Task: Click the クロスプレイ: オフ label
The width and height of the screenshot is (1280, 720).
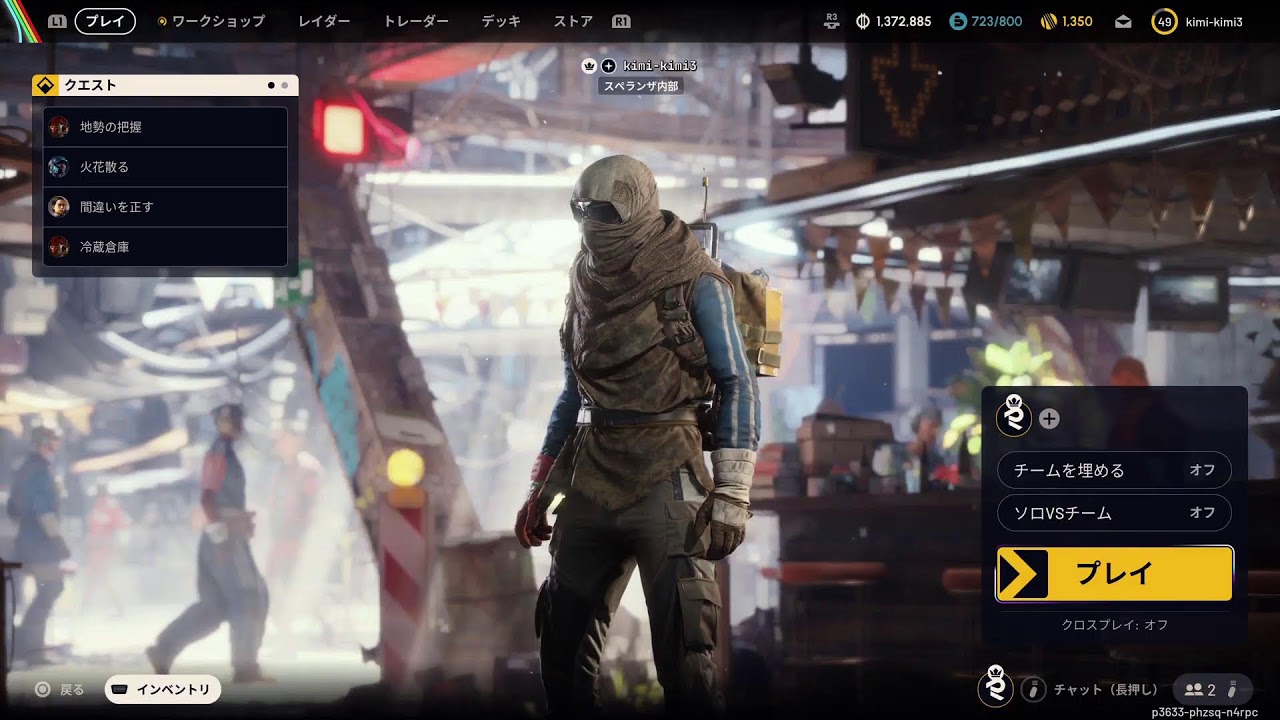Action: pyautogui.click(x=1114, y=625)
